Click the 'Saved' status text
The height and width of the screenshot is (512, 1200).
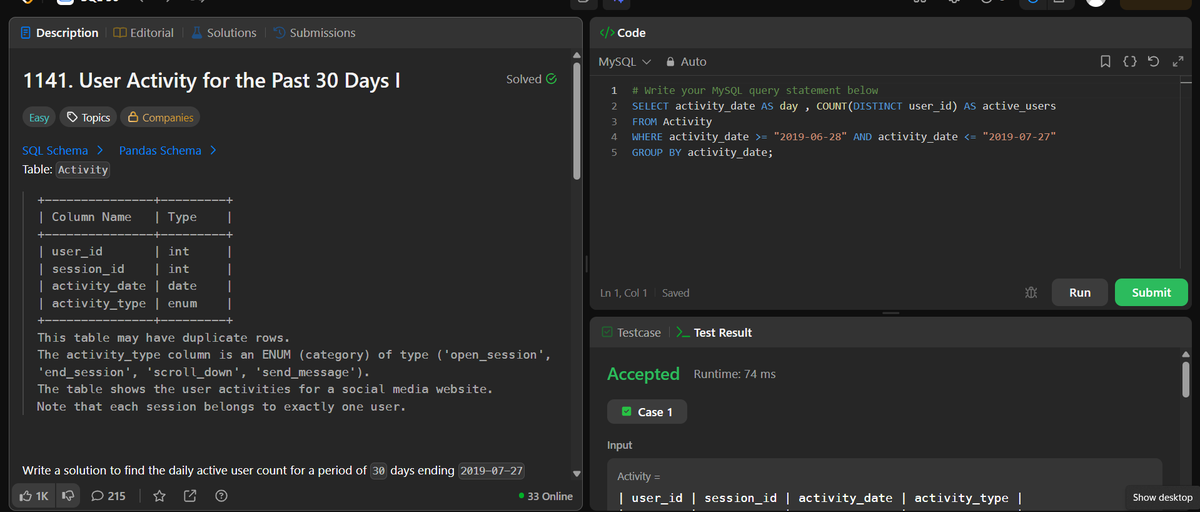click(x=675, y=293)
